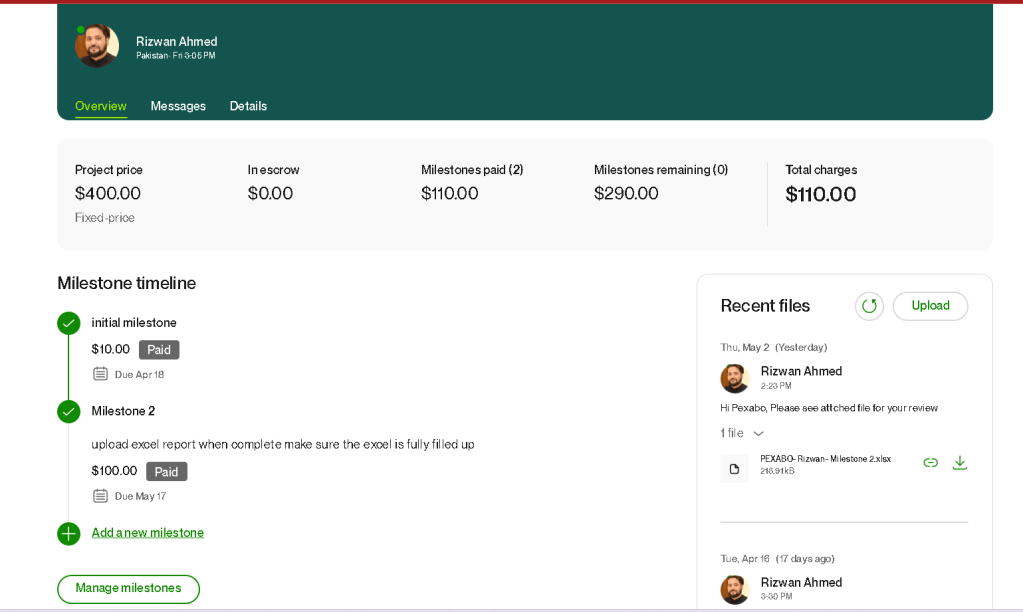Image resolution: width=1023 pixels, height=612 pixels.
Task: Click the Milestone 2 title
Action: coord(123,411)
